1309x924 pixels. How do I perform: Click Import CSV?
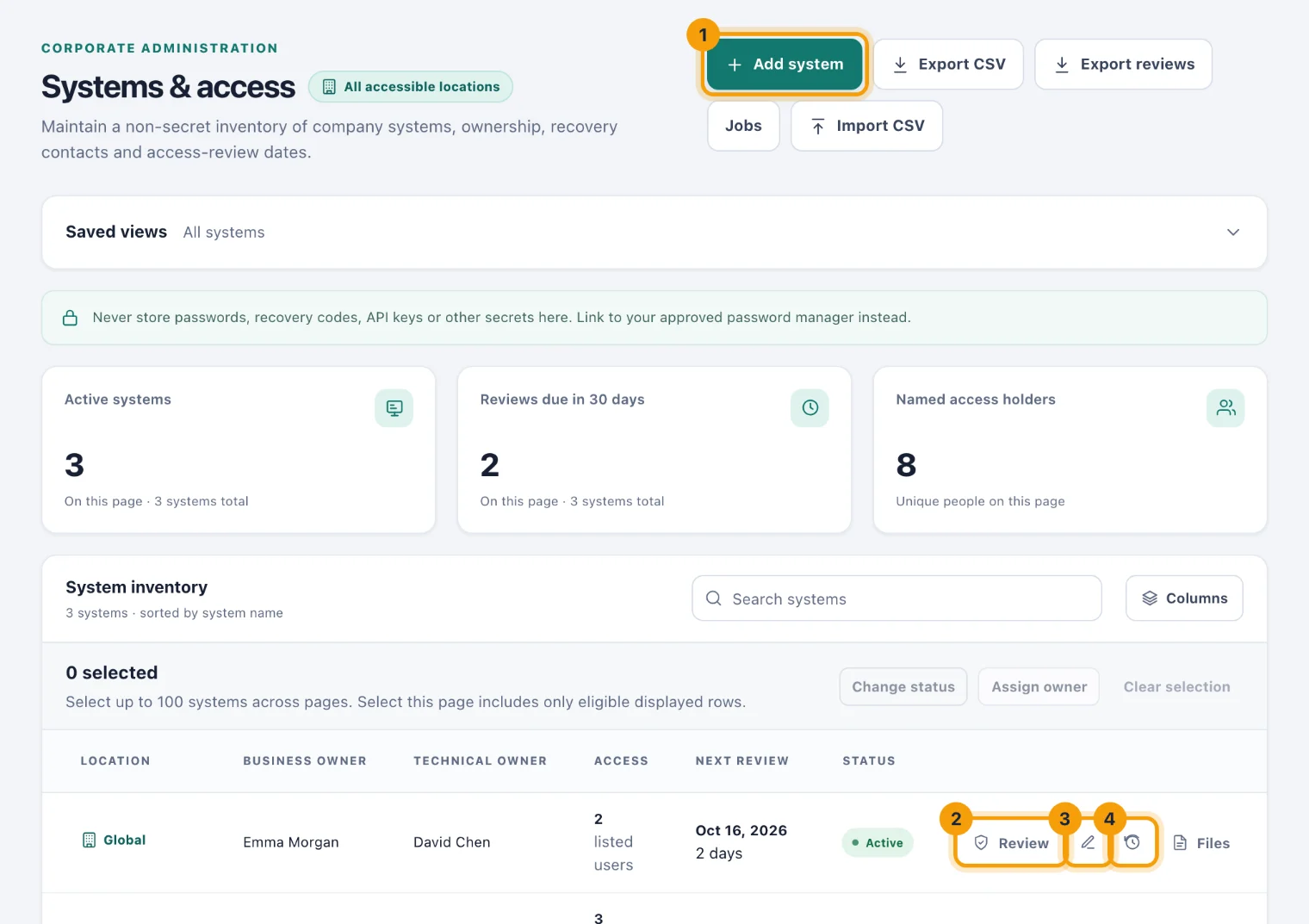click(866, 126)
